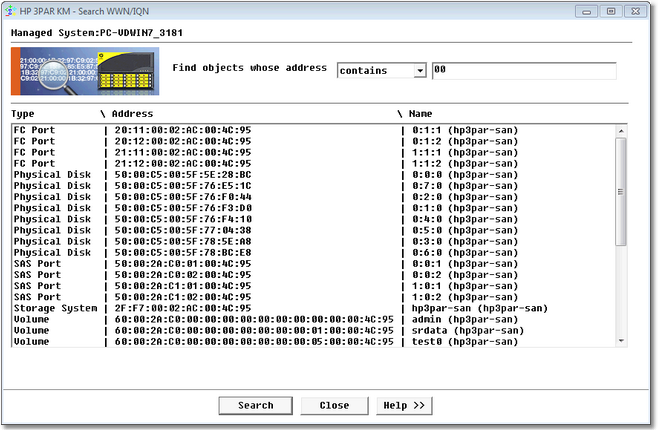Click the Address column header
This screenshot has width=658, height=432.
(x=133, y=114)
